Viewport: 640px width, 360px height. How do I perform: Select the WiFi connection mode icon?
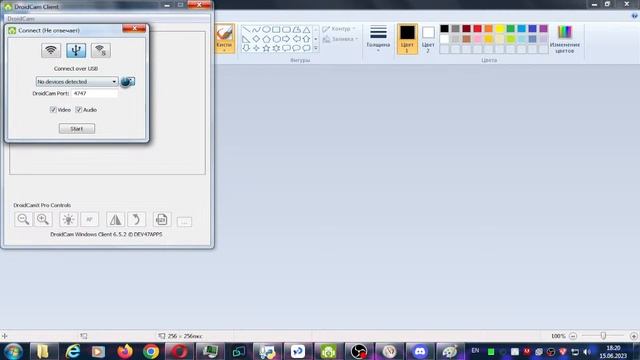click(x=51, y=50)
